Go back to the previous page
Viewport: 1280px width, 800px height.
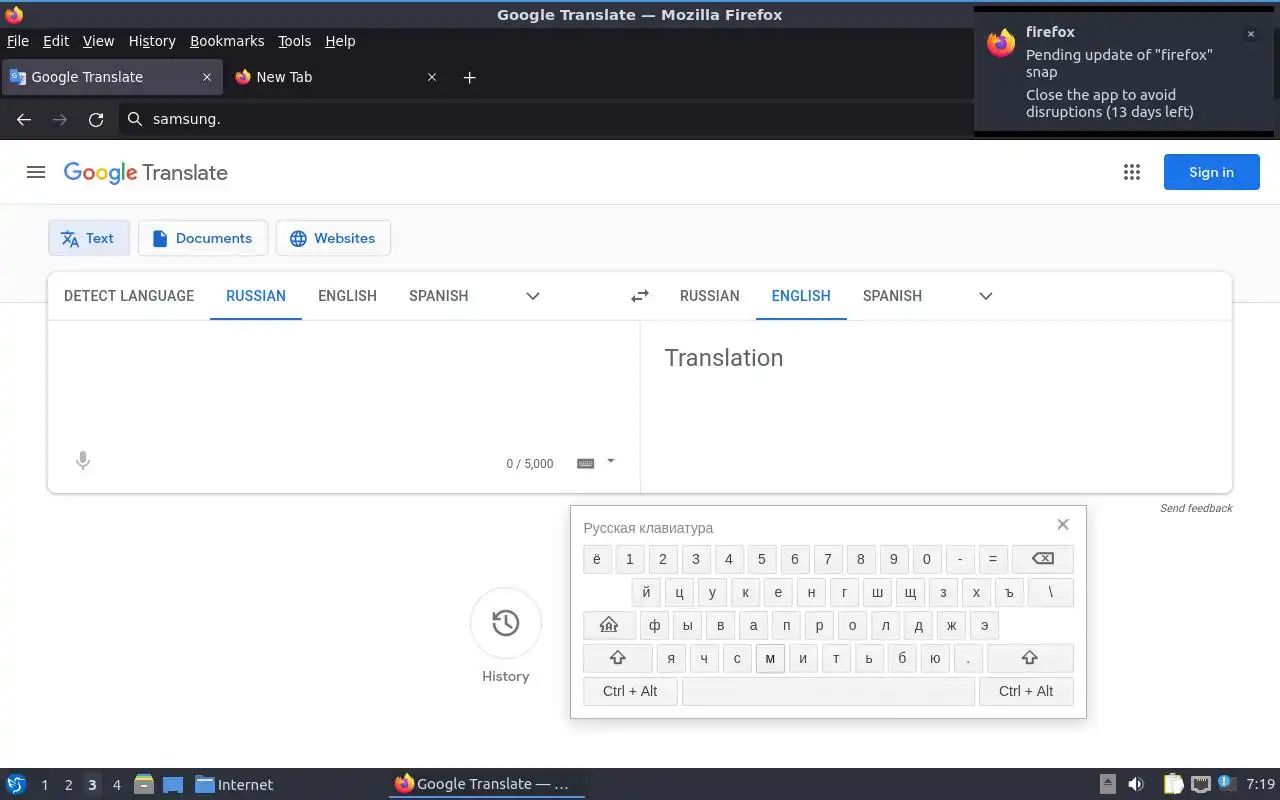click(x=24, y=119)
